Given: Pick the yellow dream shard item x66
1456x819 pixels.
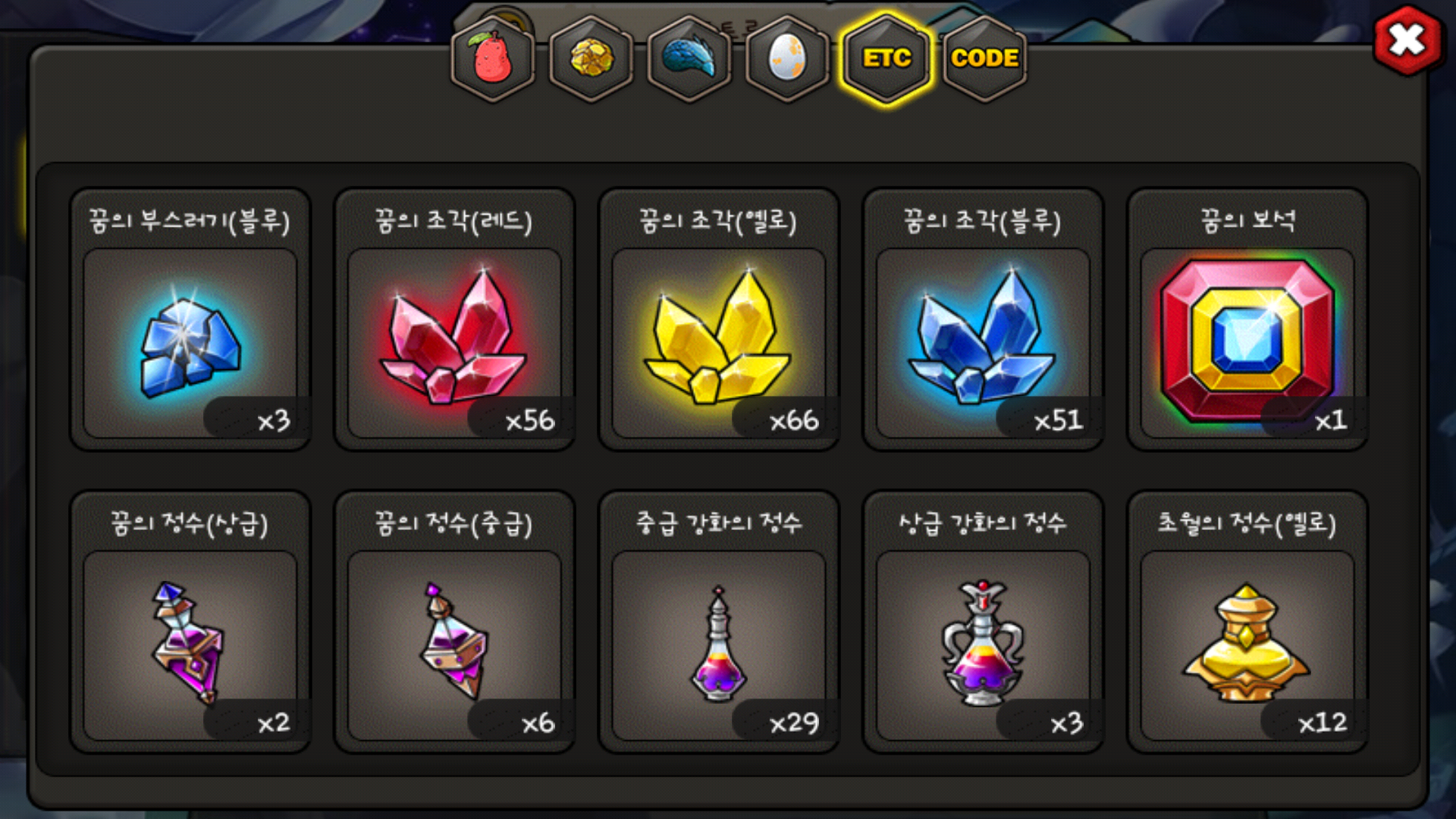Looking at the screenshot, I should (x=719, y=320).
